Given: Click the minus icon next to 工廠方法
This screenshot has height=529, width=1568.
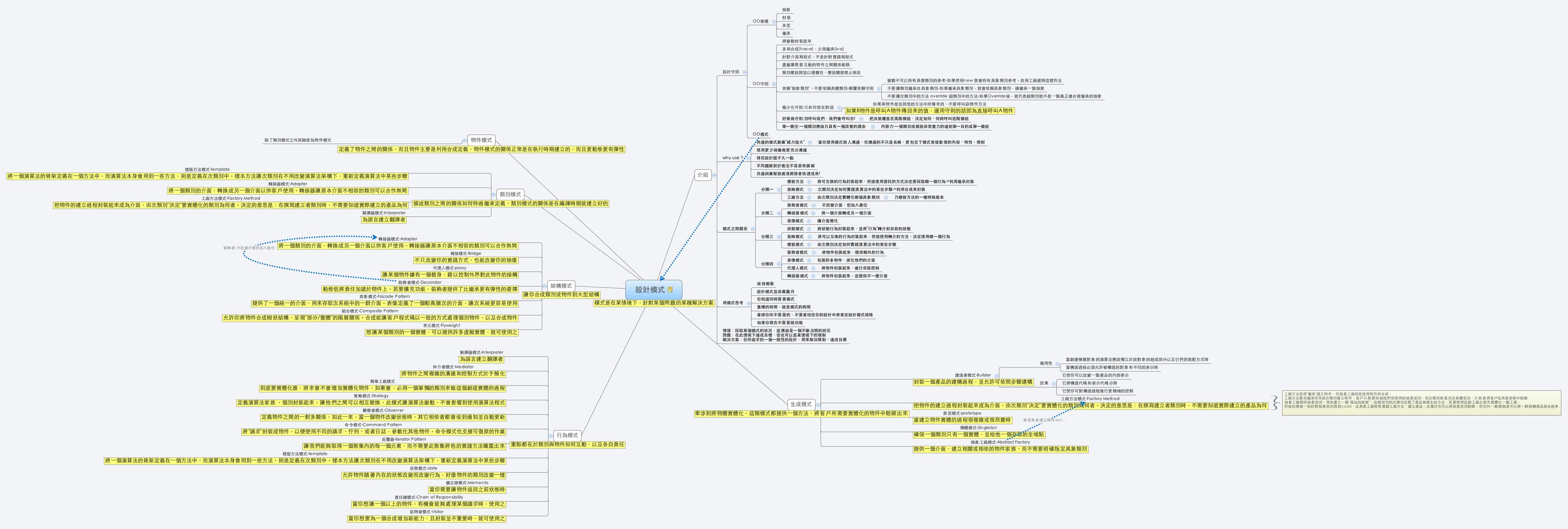Looking at the screenshot, I should coord(809,197).
